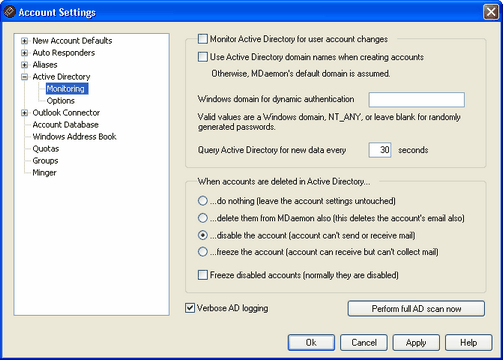Screen dimensions: 503x360
Task: Expand the Outlook Connector node
Action: point(24,113)
